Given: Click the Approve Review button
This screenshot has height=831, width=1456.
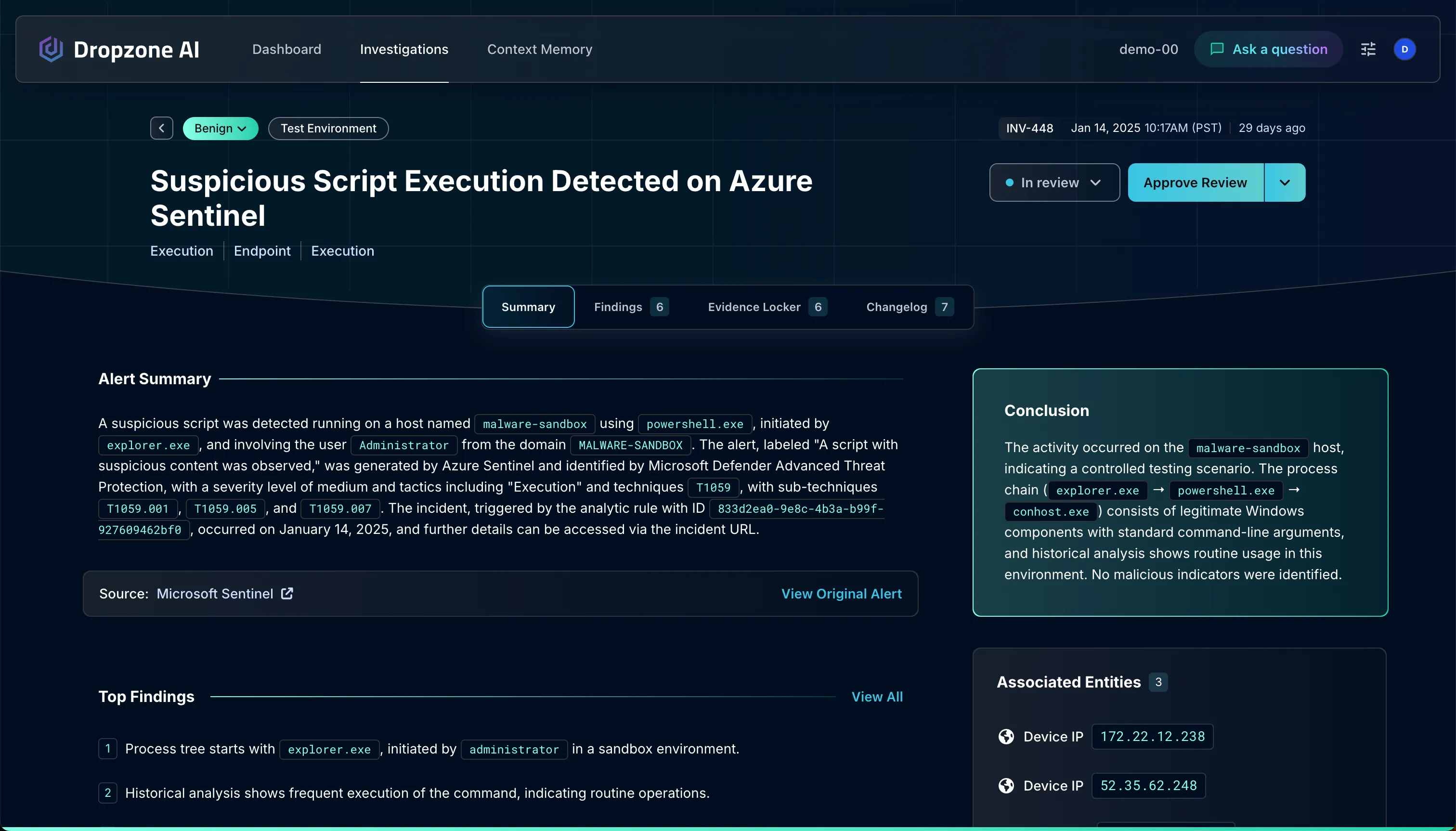Looking at the screenshot, I should tap(1195, 182).
